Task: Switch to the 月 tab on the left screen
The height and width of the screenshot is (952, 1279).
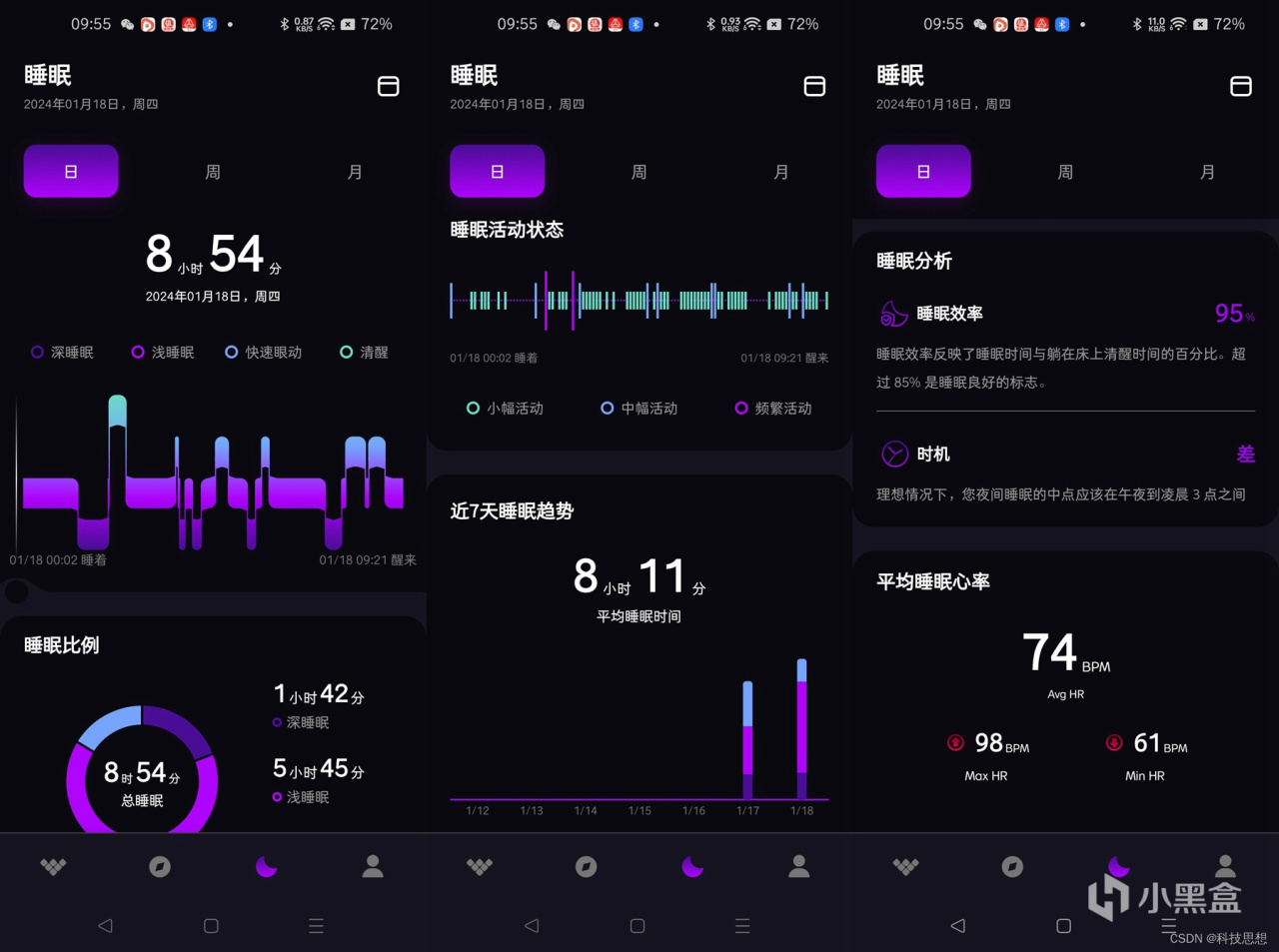Action: tap(355, 172)
